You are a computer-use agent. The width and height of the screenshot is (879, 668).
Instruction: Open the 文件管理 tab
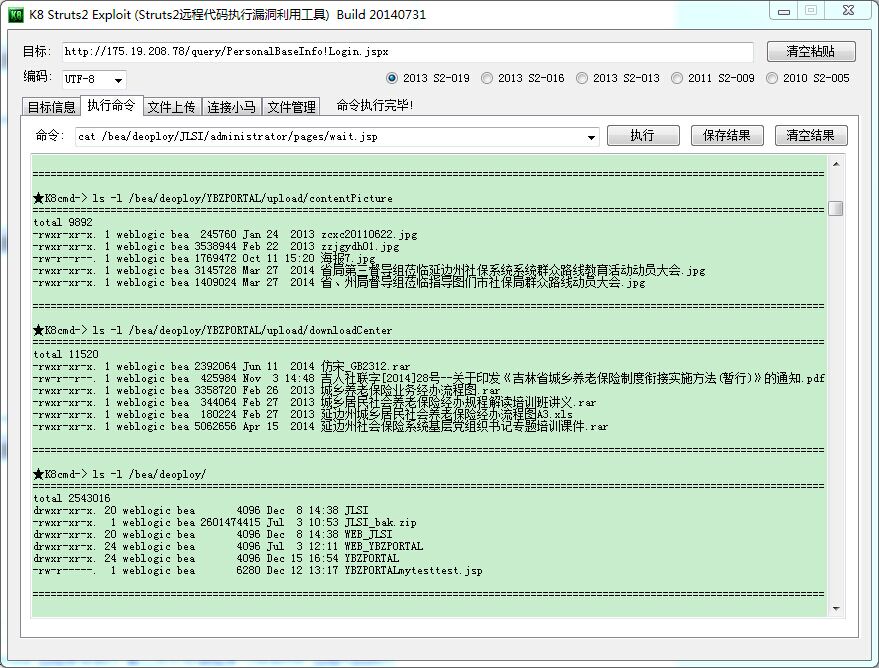coord(292,106)
